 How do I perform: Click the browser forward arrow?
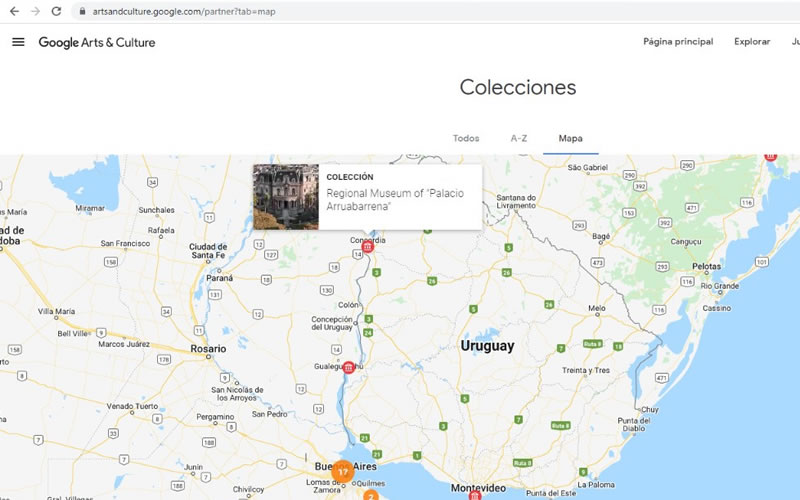point(35,11)
